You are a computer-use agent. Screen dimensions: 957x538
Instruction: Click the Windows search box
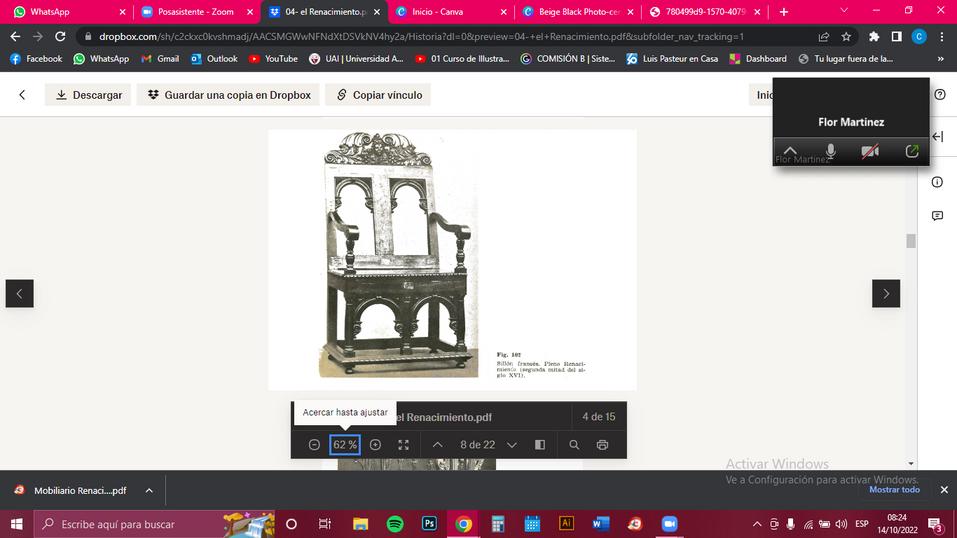point(154,524)
